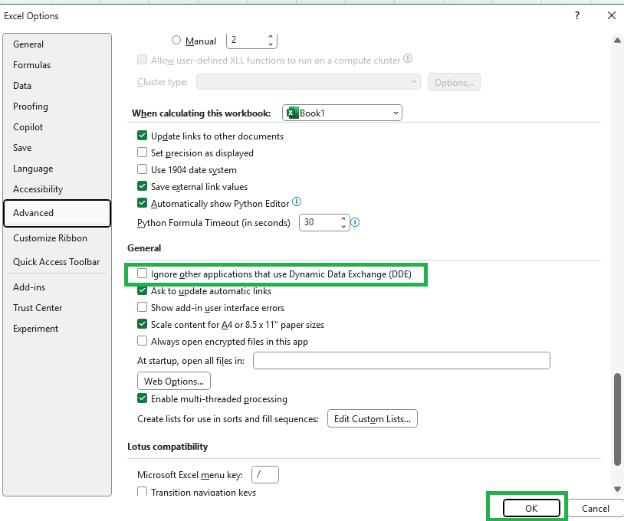Screen dimensions: 624x521
Task: Click the scrollbar up arrow
Action: 617,40
